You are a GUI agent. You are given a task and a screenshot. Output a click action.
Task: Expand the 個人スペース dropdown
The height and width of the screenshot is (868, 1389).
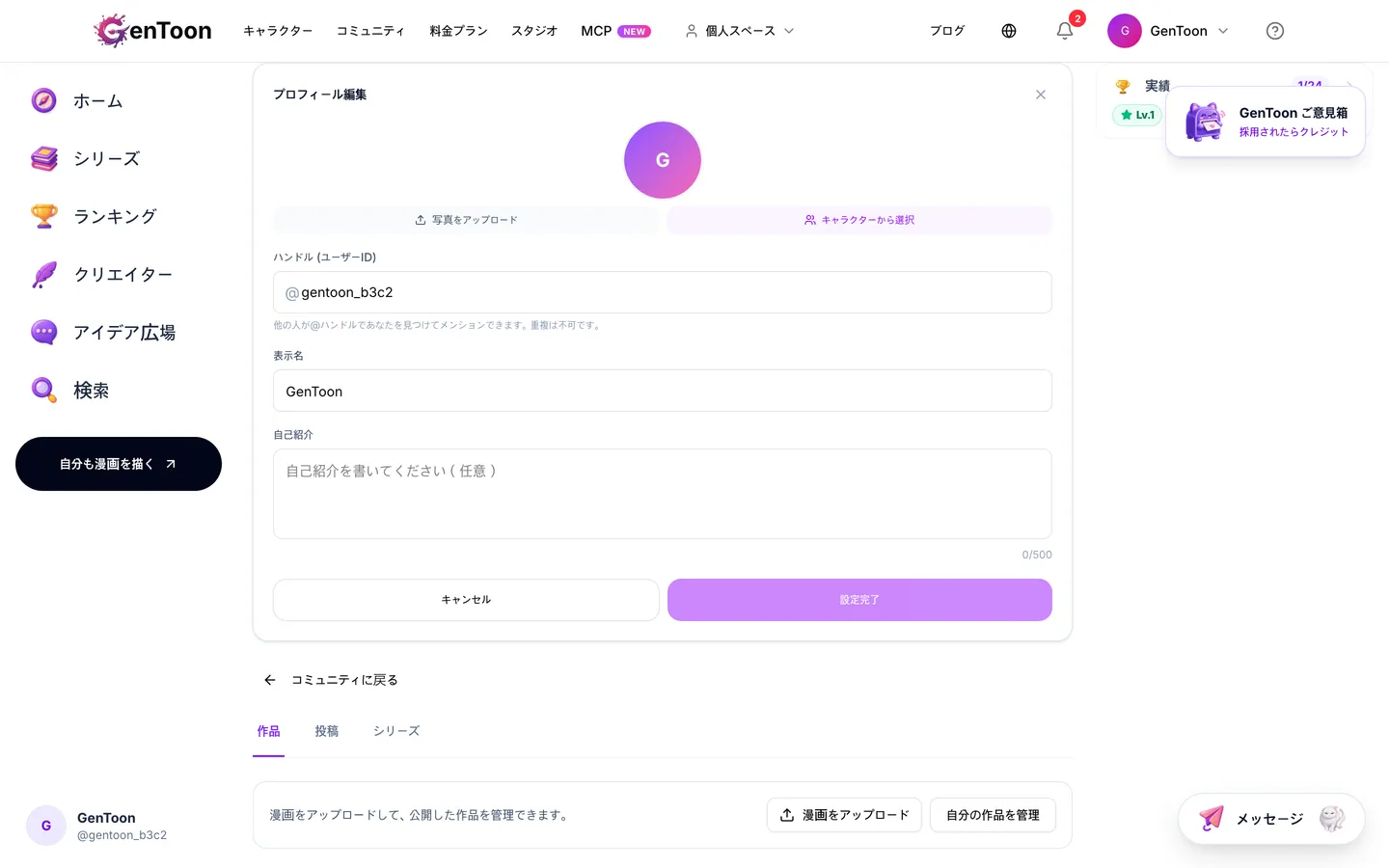point(740,31)
